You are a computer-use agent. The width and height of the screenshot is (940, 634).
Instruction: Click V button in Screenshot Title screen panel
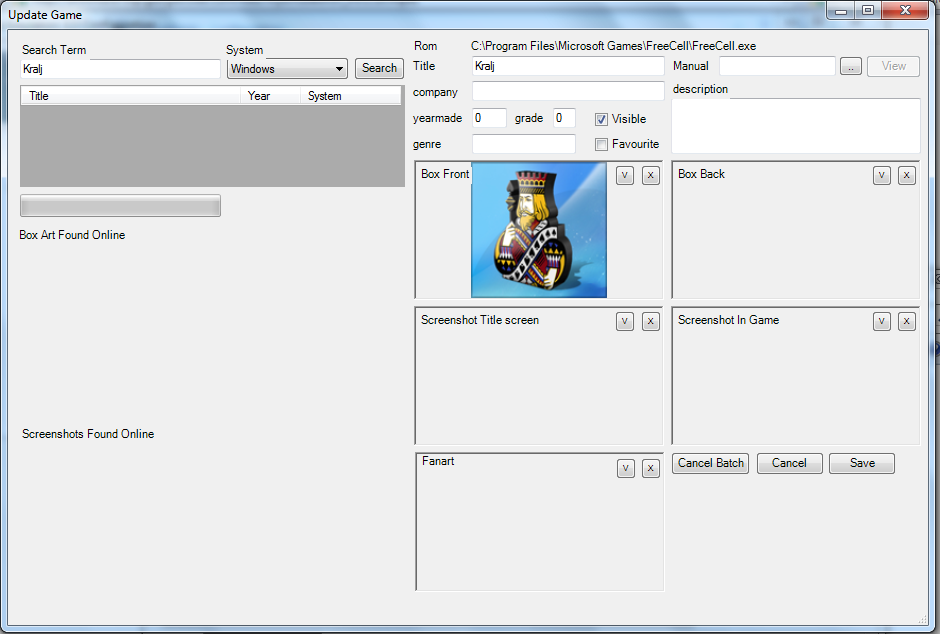(x=625, y=321)
